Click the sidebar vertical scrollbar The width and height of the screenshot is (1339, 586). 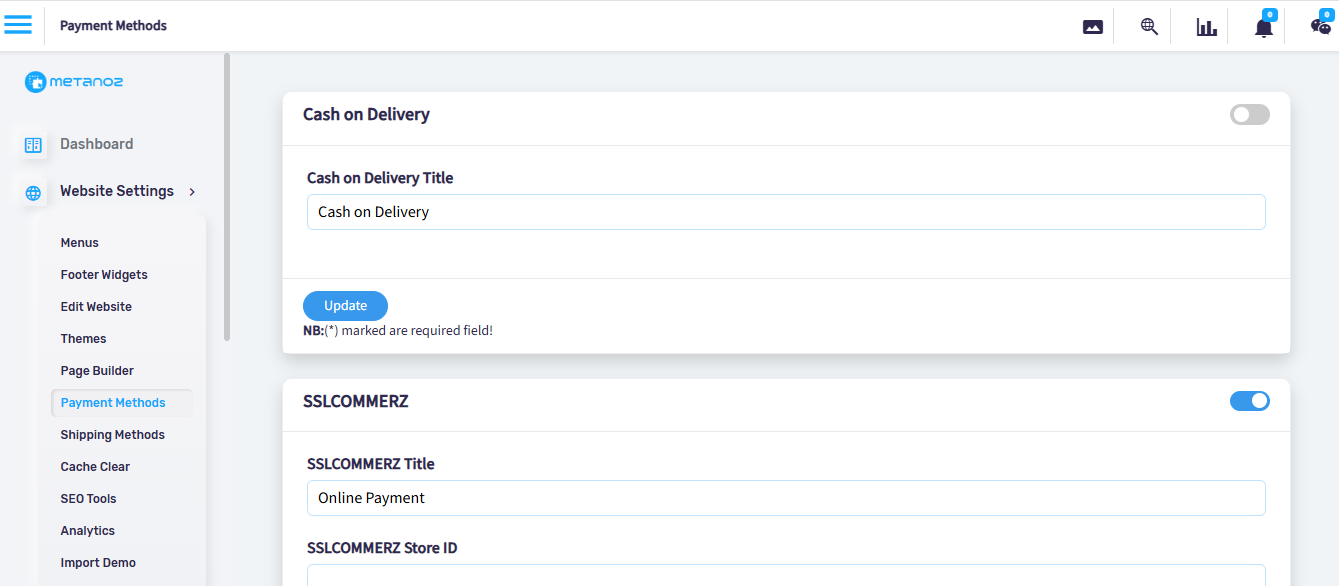pyautogui.click(x=227, y=197)
